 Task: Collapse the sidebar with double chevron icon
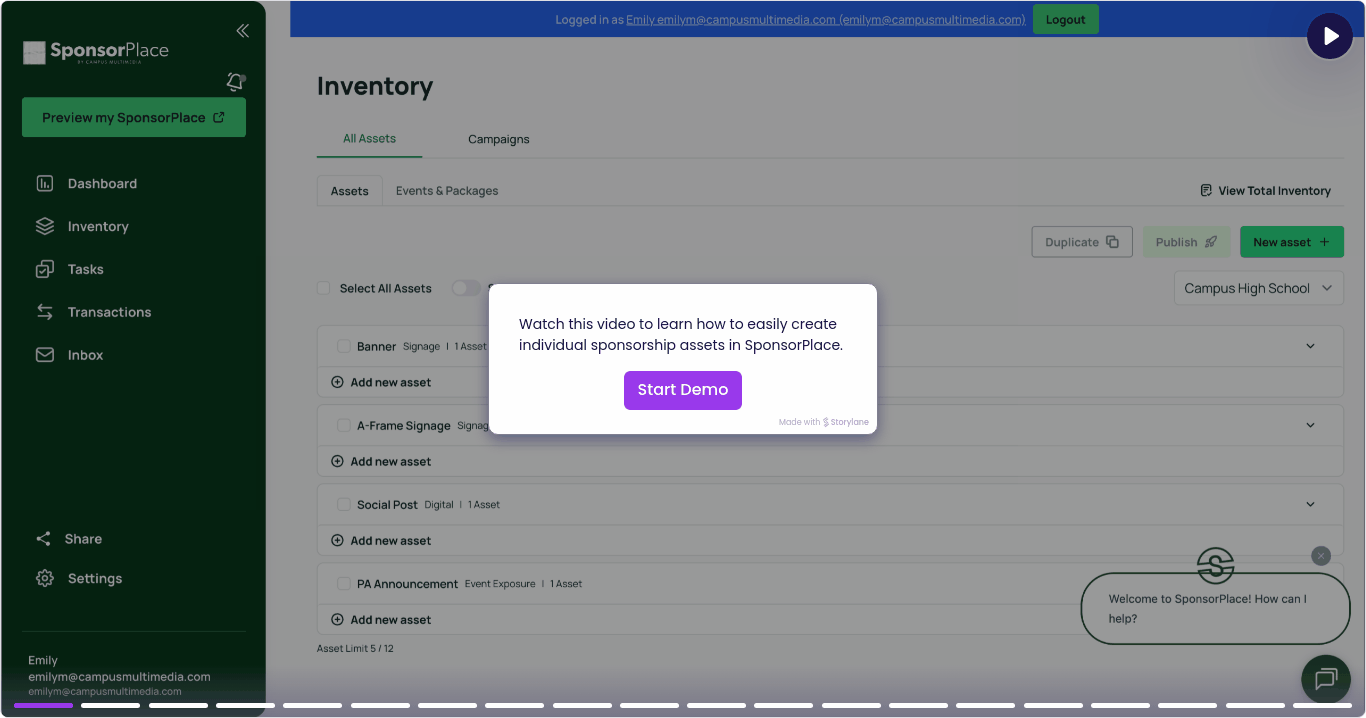tap(242, 31)
